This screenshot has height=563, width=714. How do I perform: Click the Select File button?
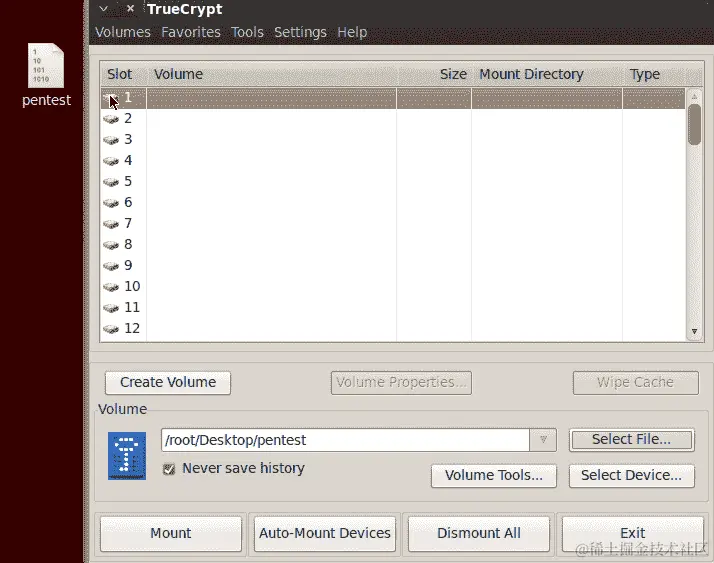(632, 440)
